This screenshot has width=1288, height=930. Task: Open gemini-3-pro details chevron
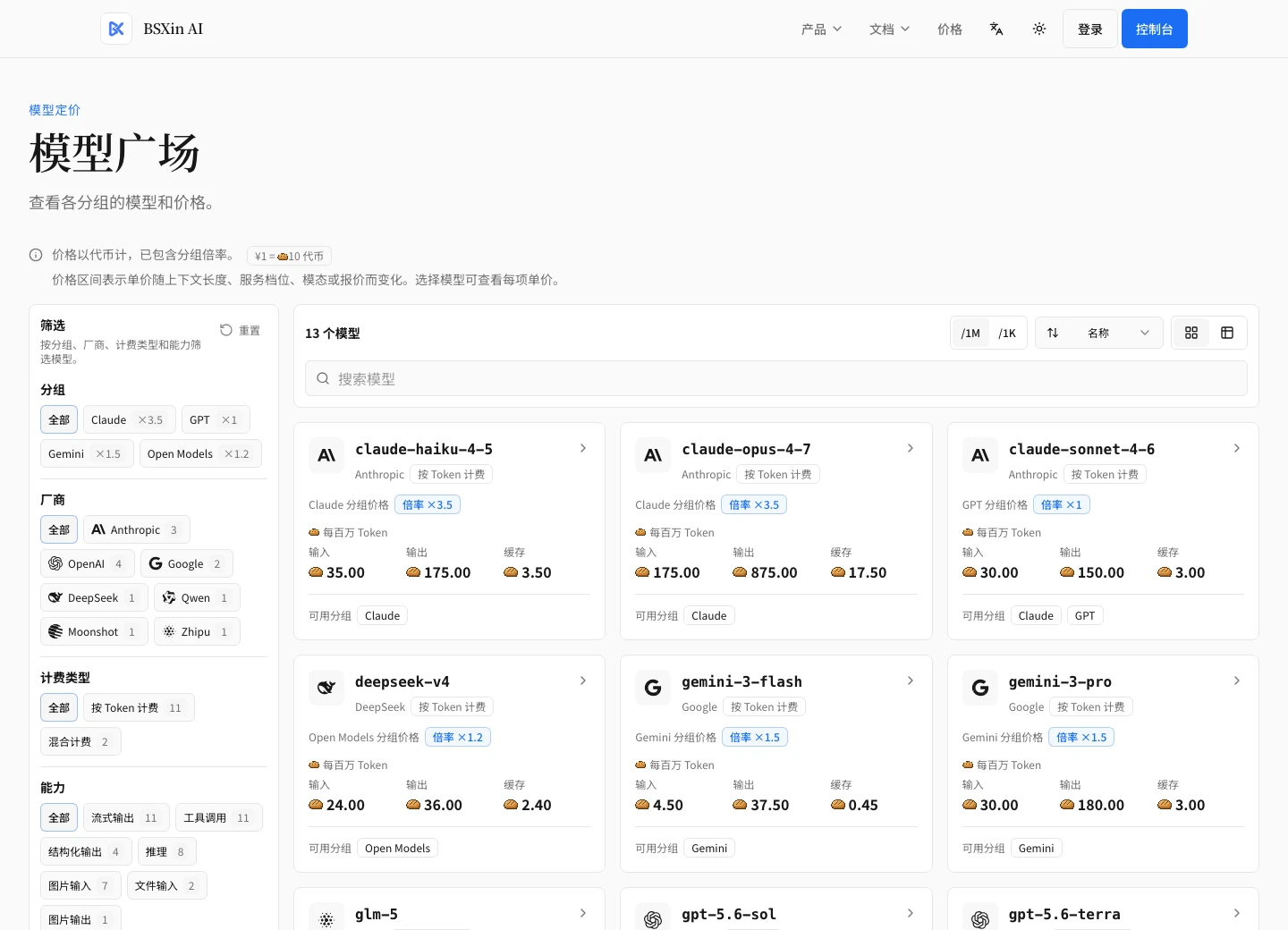(x=1237, y=681)
